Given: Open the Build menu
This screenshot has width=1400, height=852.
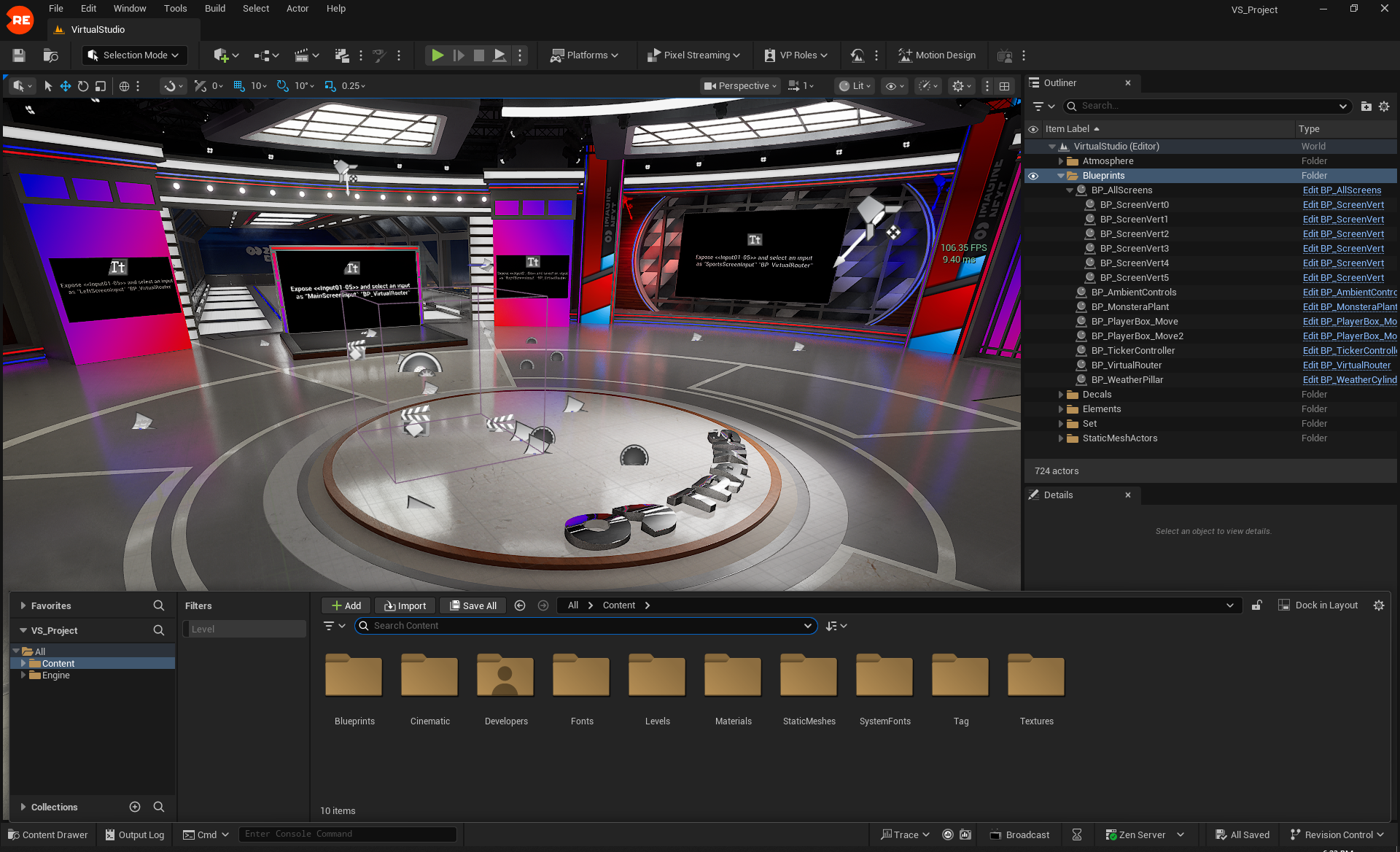Looking at the screenshot, I should tap(214, 9).
